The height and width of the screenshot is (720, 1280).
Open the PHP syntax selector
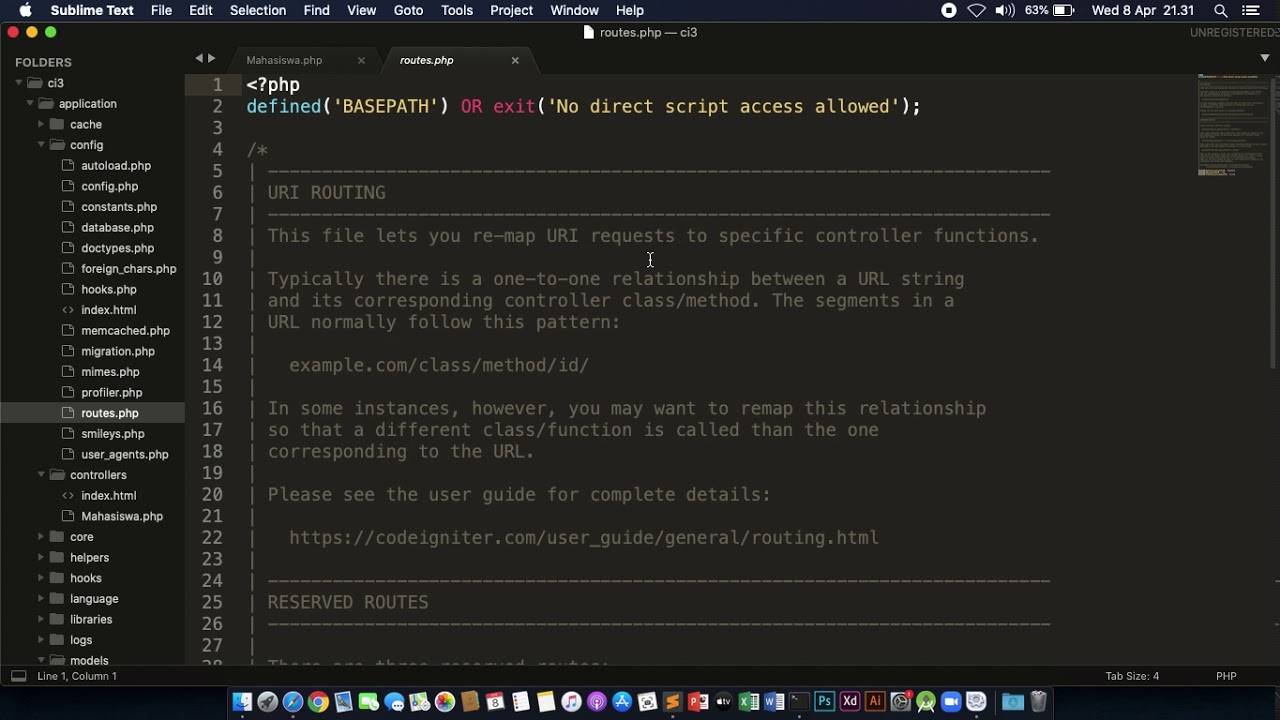[1226, 676]
